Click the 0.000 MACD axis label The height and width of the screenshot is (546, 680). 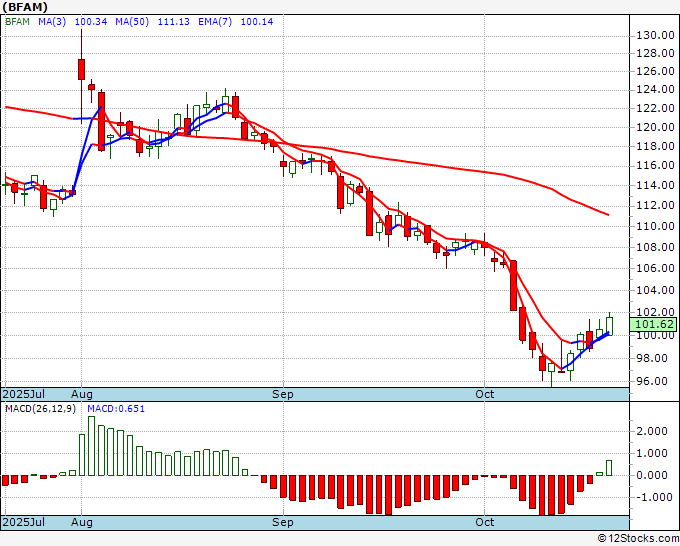point(651,475)
